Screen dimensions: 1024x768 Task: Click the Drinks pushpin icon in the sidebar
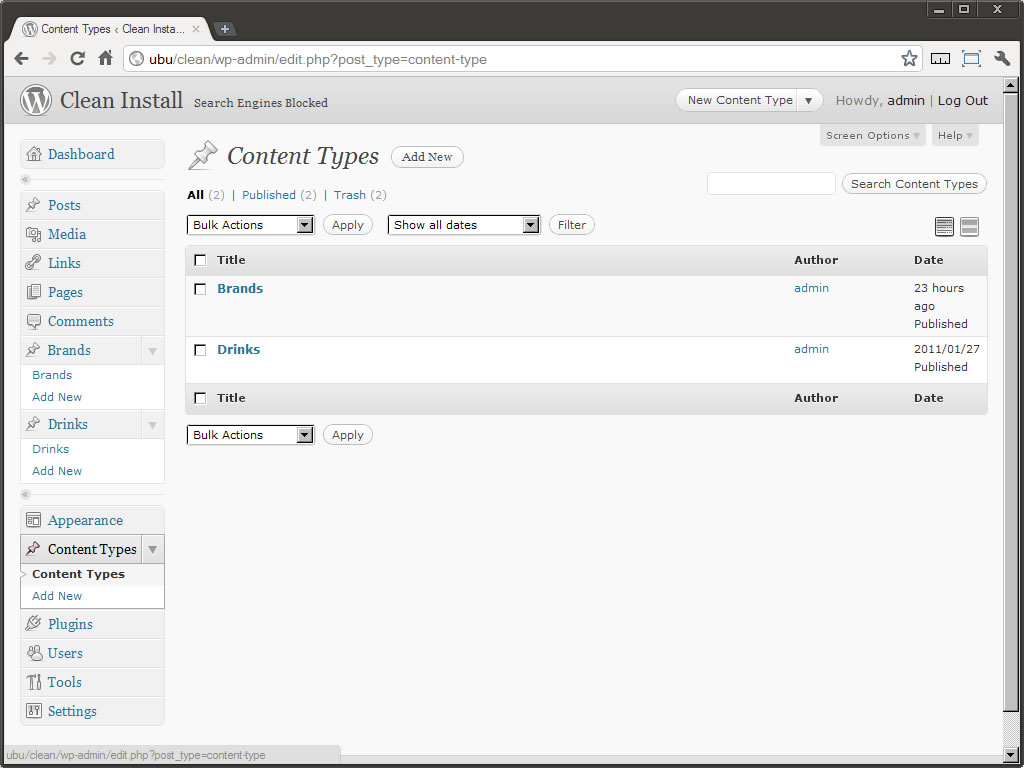[33, 424]
